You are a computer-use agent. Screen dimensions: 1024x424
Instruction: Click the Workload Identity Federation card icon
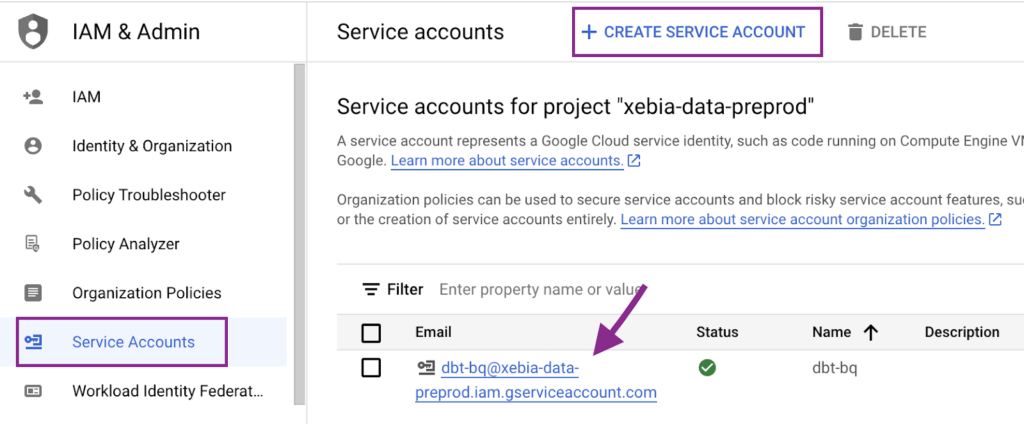(x=33, y=391)
